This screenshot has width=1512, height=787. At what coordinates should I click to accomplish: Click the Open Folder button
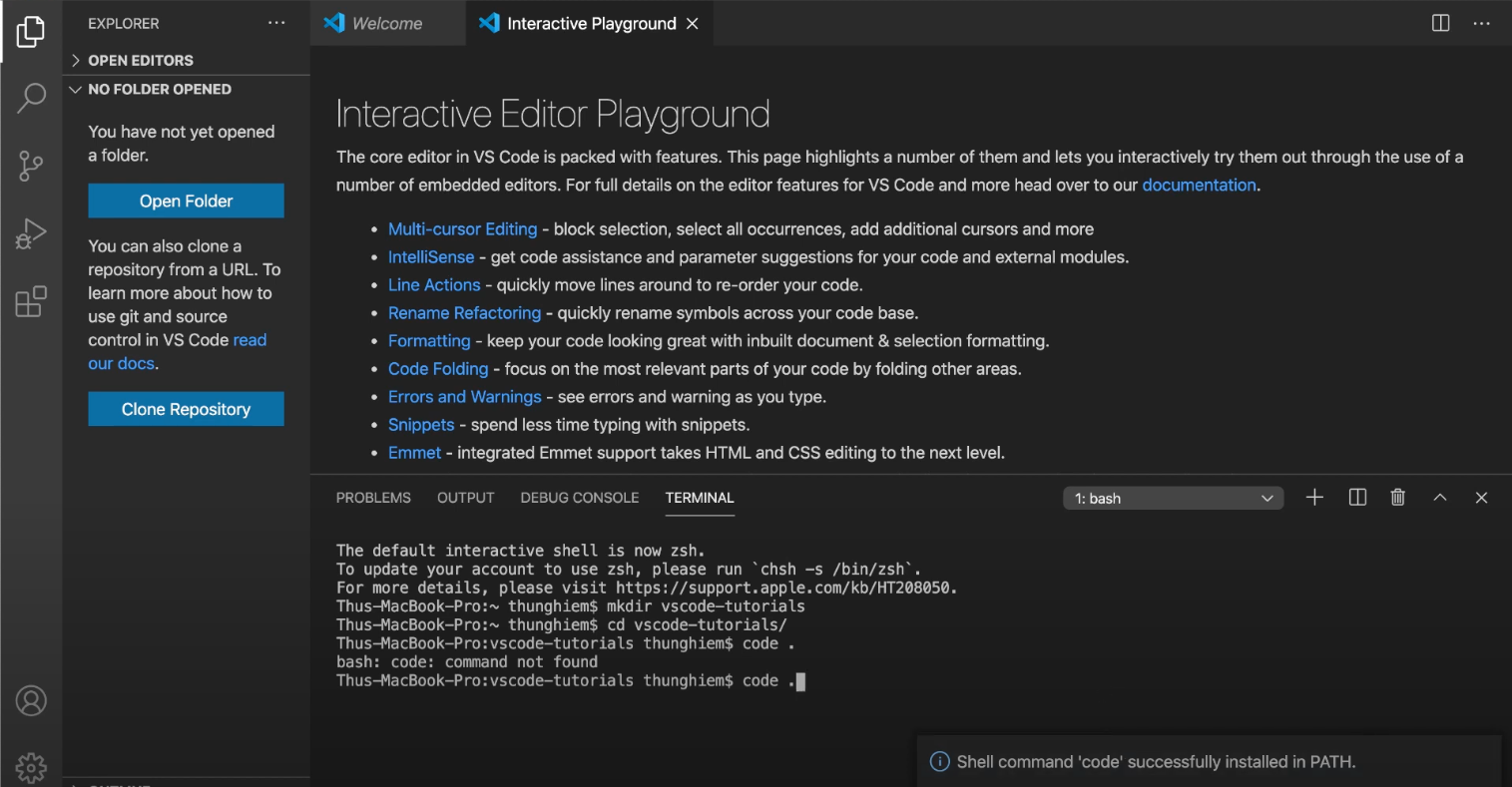[186, 200]
